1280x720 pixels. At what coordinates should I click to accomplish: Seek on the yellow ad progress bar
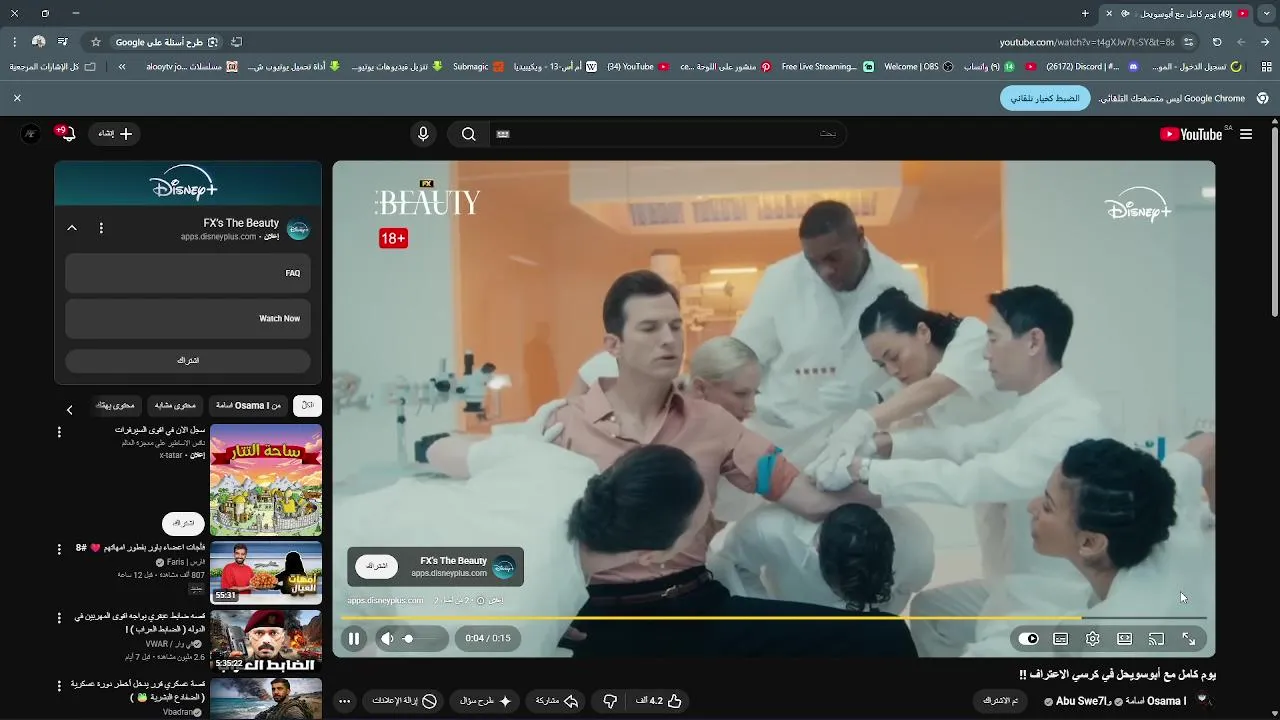[x=774, y=618]
